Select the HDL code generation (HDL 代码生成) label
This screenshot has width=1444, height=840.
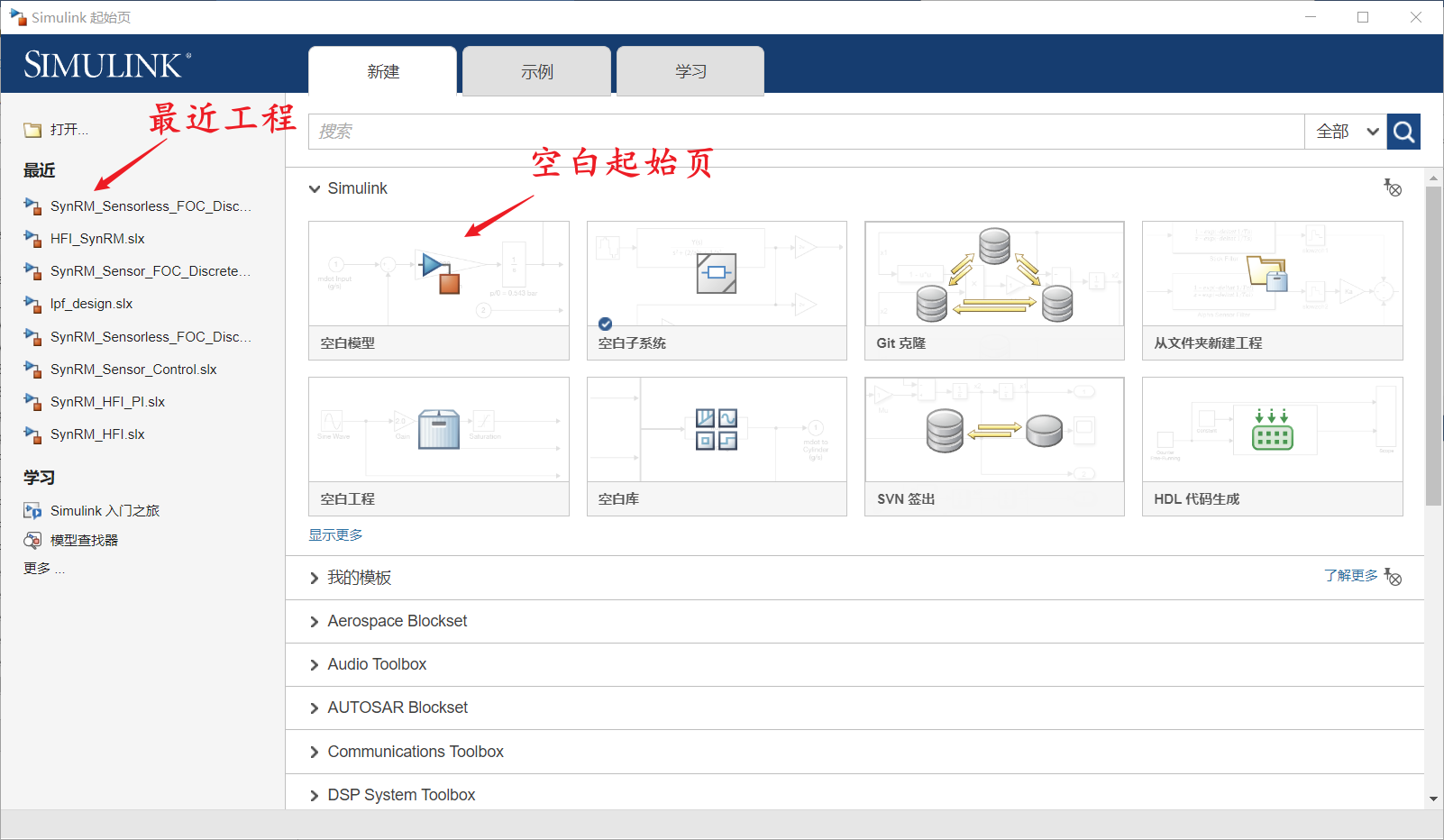[1196, 499]
